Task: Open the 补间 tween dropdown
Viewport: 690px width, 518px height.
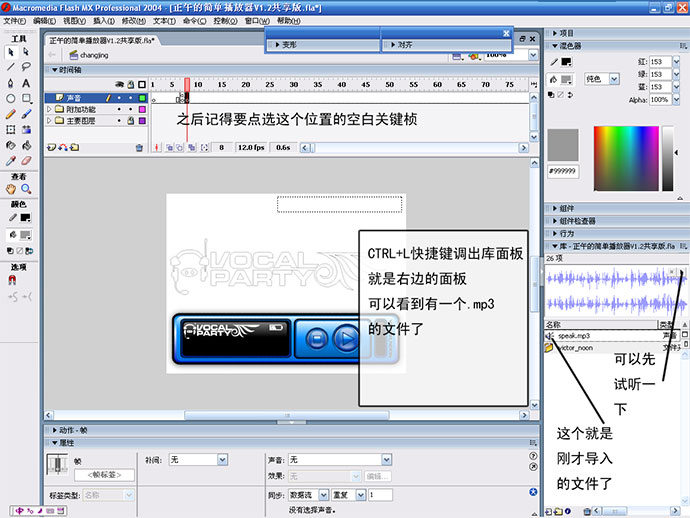Action: (222, 460)
